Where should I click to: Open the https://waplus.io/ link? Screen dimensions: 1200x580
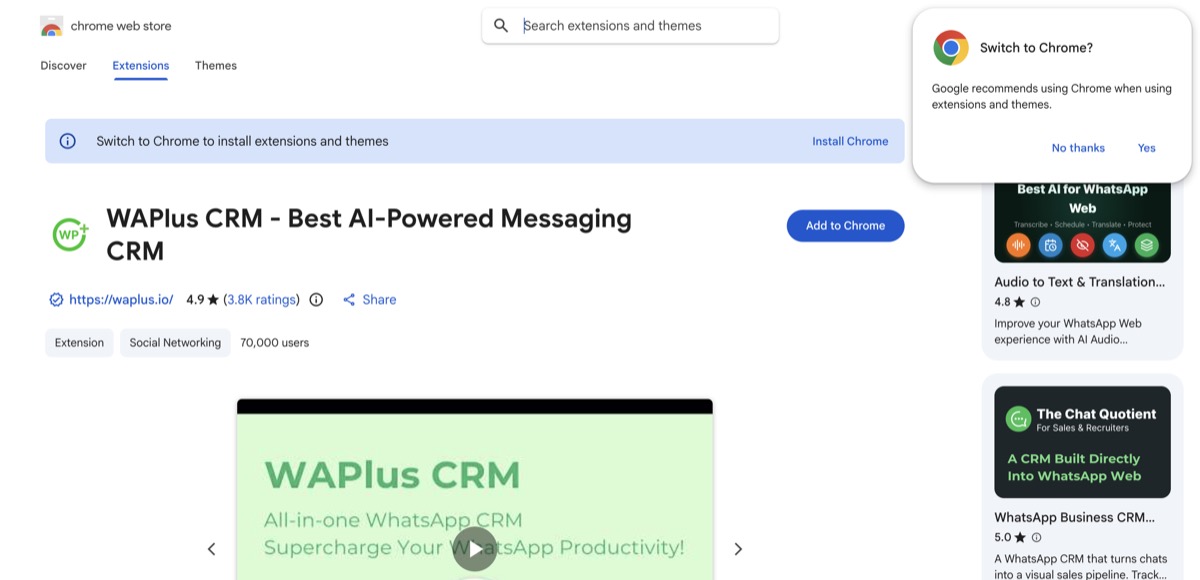[121, 300]
